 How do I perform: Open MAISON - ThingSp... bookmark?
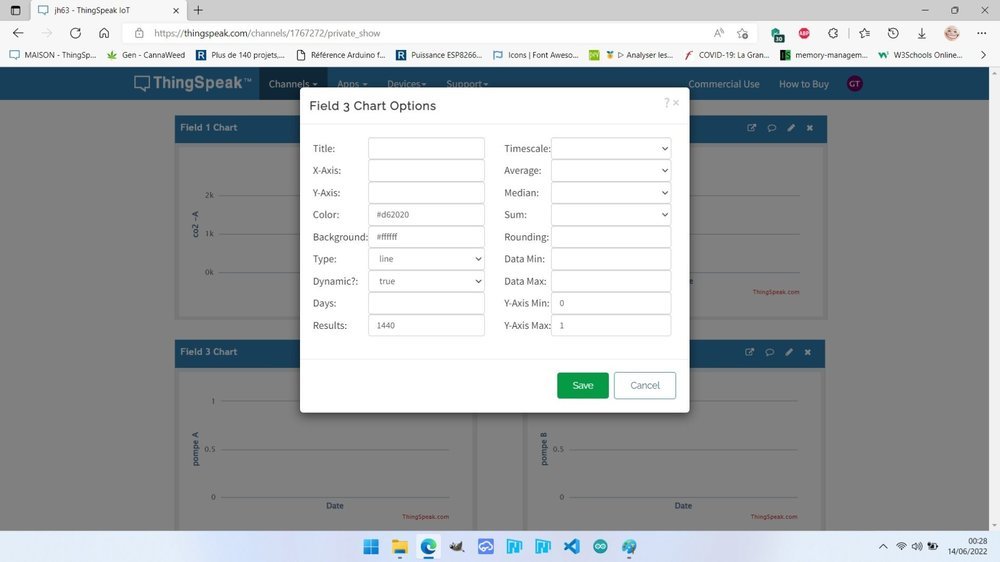(x=53, y=55)
